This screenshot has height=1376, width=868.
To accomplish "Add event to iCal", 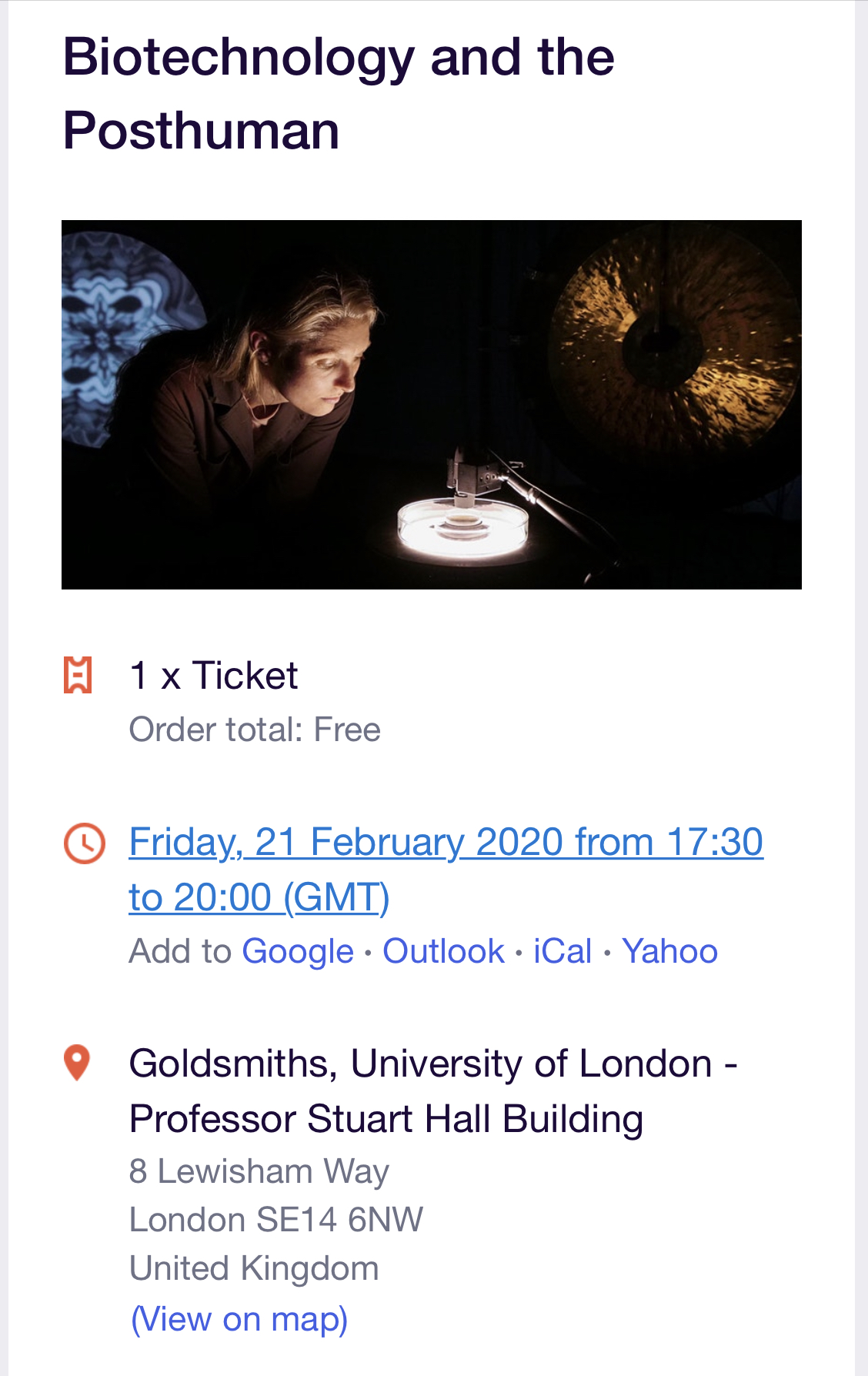I will (x=563, y=951).
